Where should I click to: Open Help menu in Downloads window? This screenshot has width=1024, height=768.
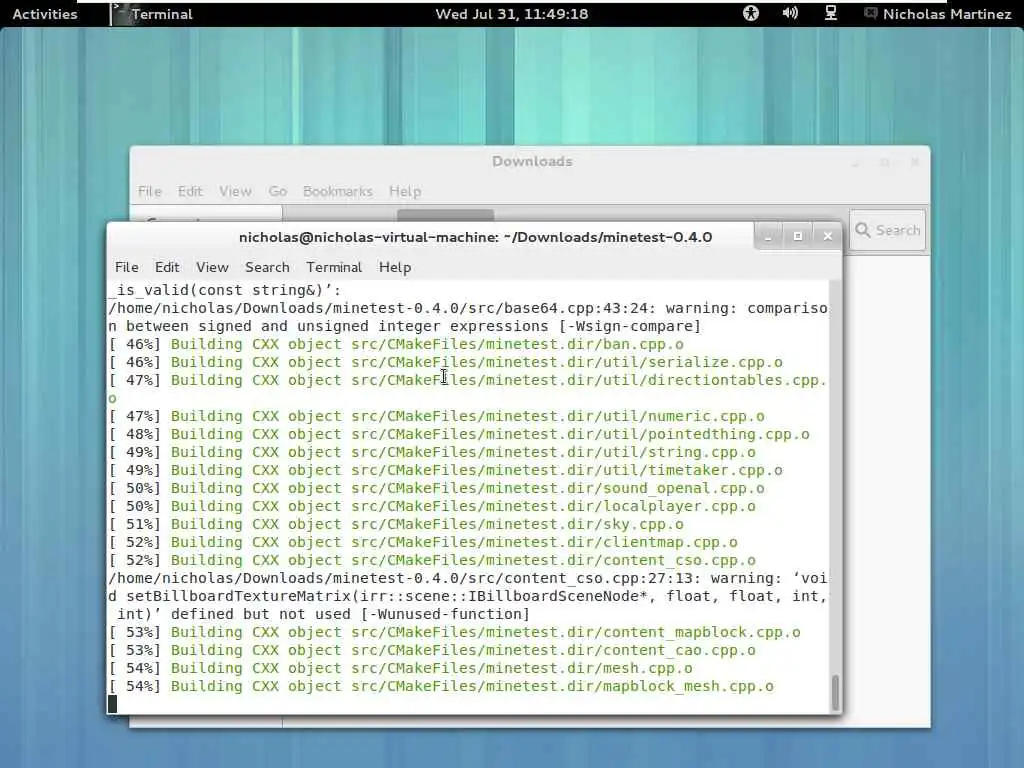(405, 191)
